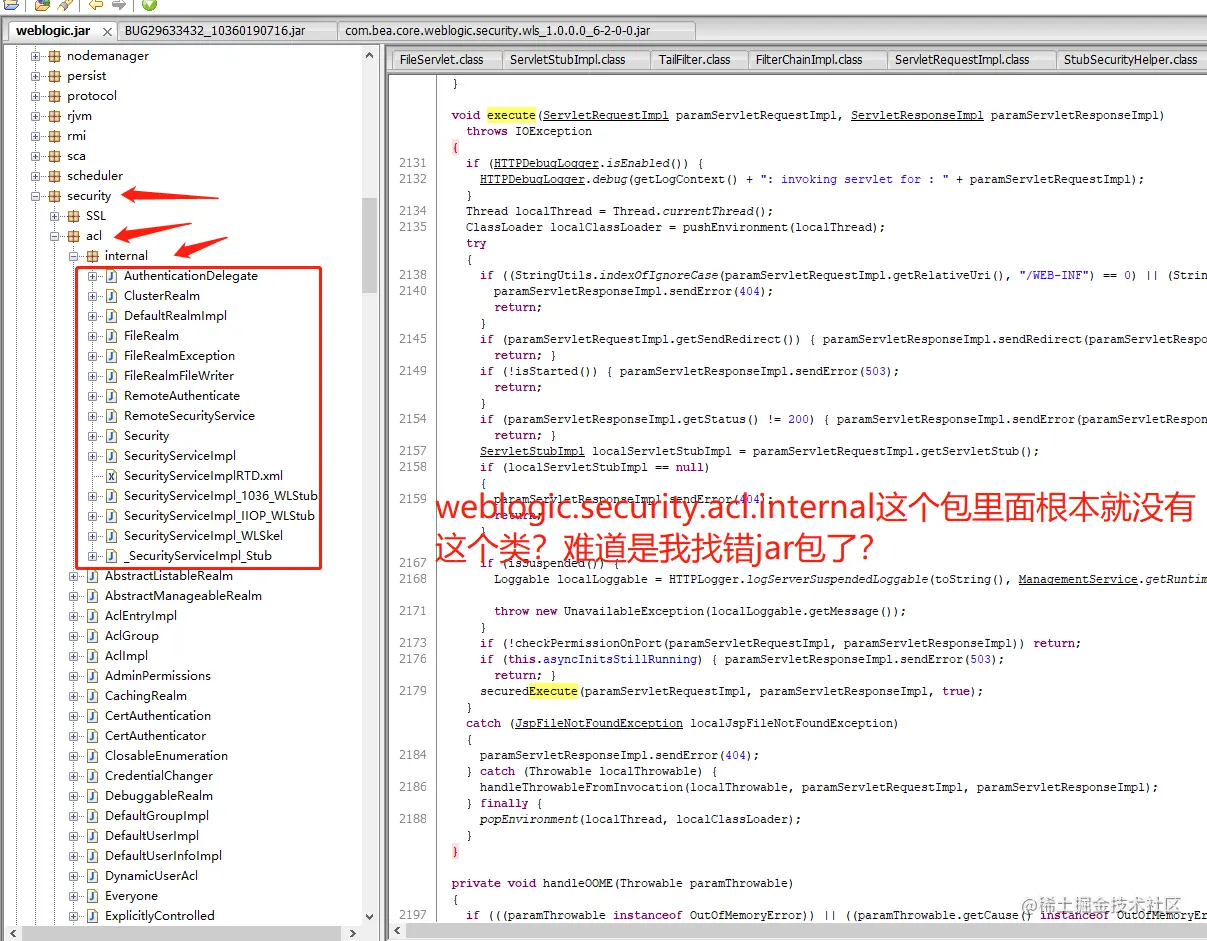Click the persist package icon

coord(54,76)
